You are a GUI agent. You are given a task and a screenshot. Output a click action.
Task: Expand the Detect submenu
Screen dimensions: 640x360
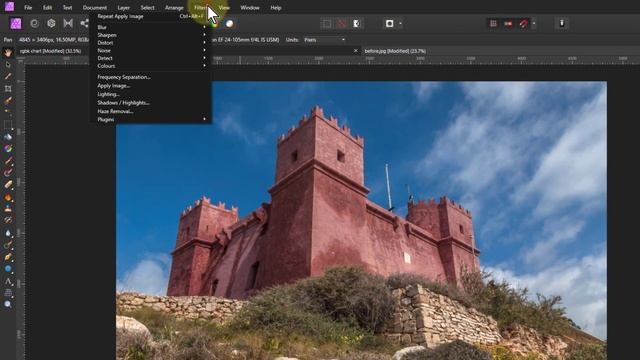(151, 58)
